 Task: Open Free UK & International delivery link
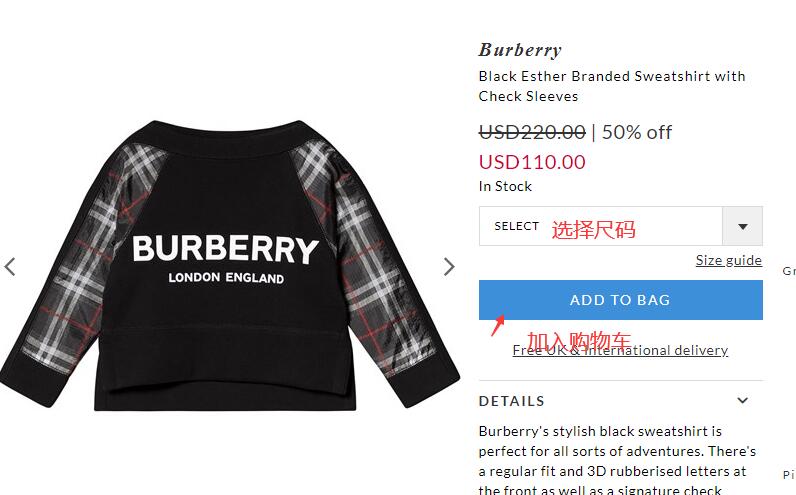tap(620, 350)
